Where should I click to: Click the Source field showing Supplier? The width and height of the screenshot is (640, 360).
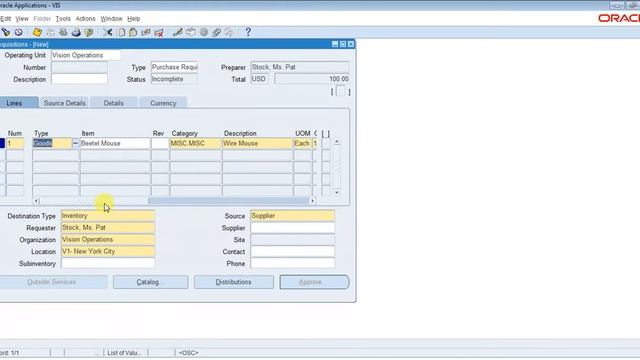tap(292, 216)
